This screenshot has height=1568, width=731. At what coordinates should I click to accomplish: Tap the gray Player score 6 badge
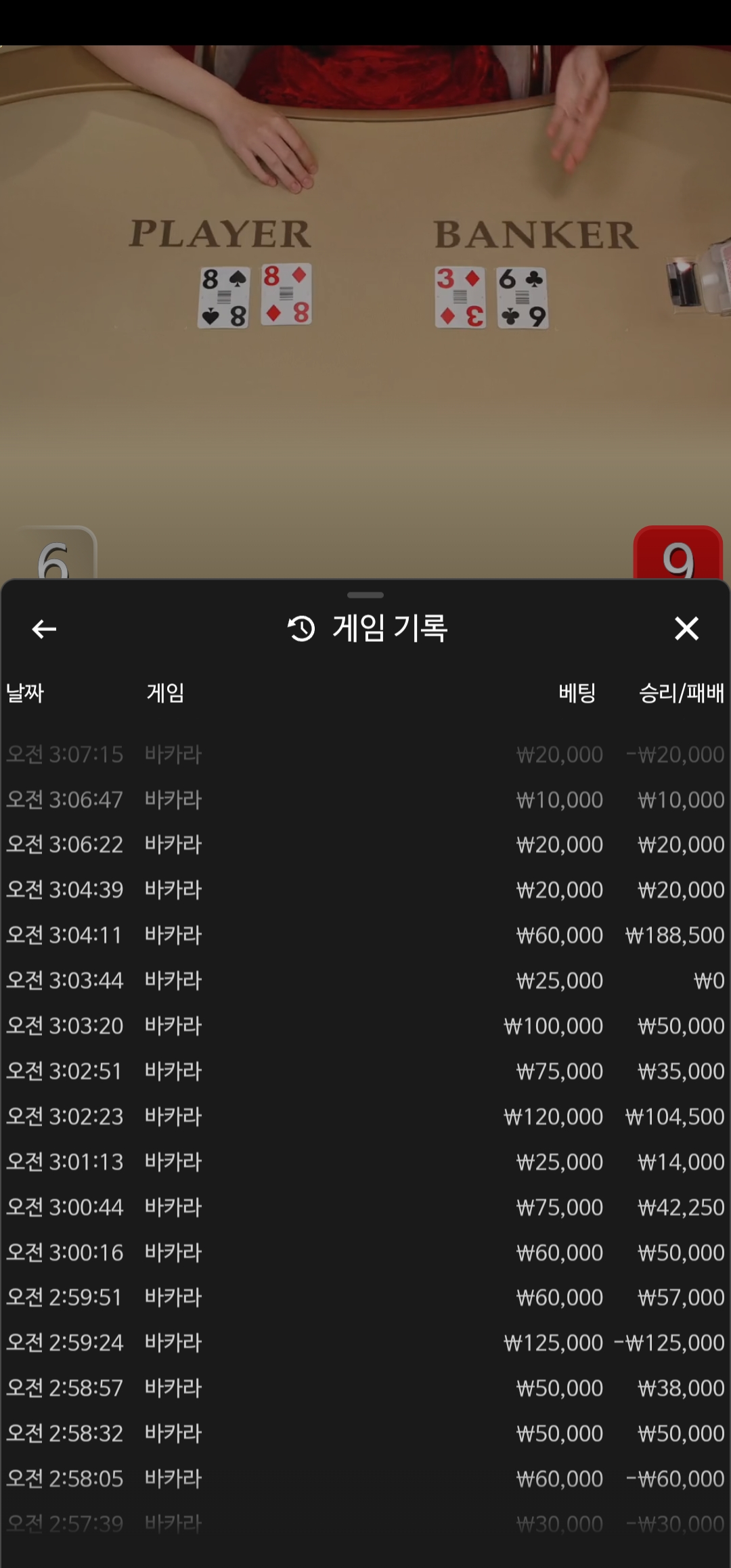53,553
